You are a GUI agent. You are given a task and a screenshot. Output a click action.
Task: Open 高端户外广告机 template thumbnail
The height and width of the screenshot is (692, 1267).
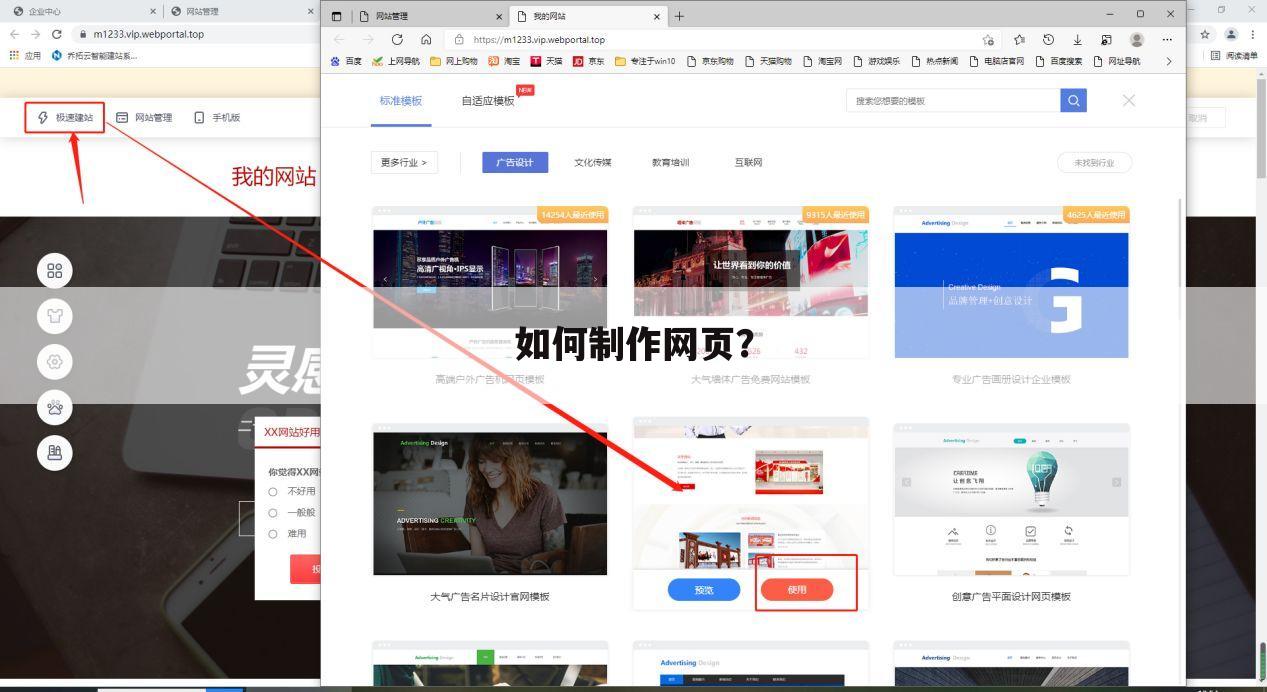pos(490,282)
